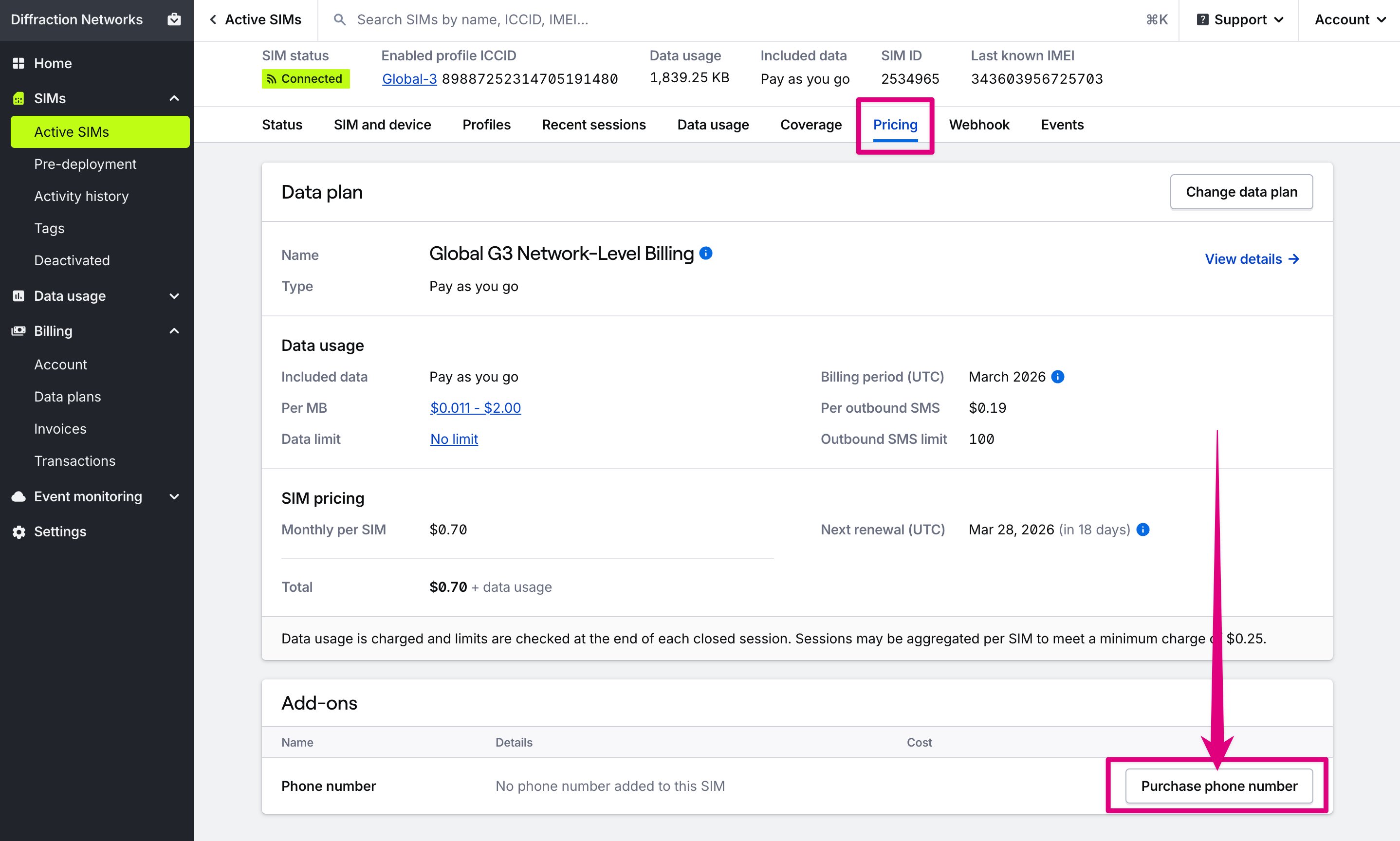
Task: Click the SIM ID value 2534965
Action: (x=910, y=79)
